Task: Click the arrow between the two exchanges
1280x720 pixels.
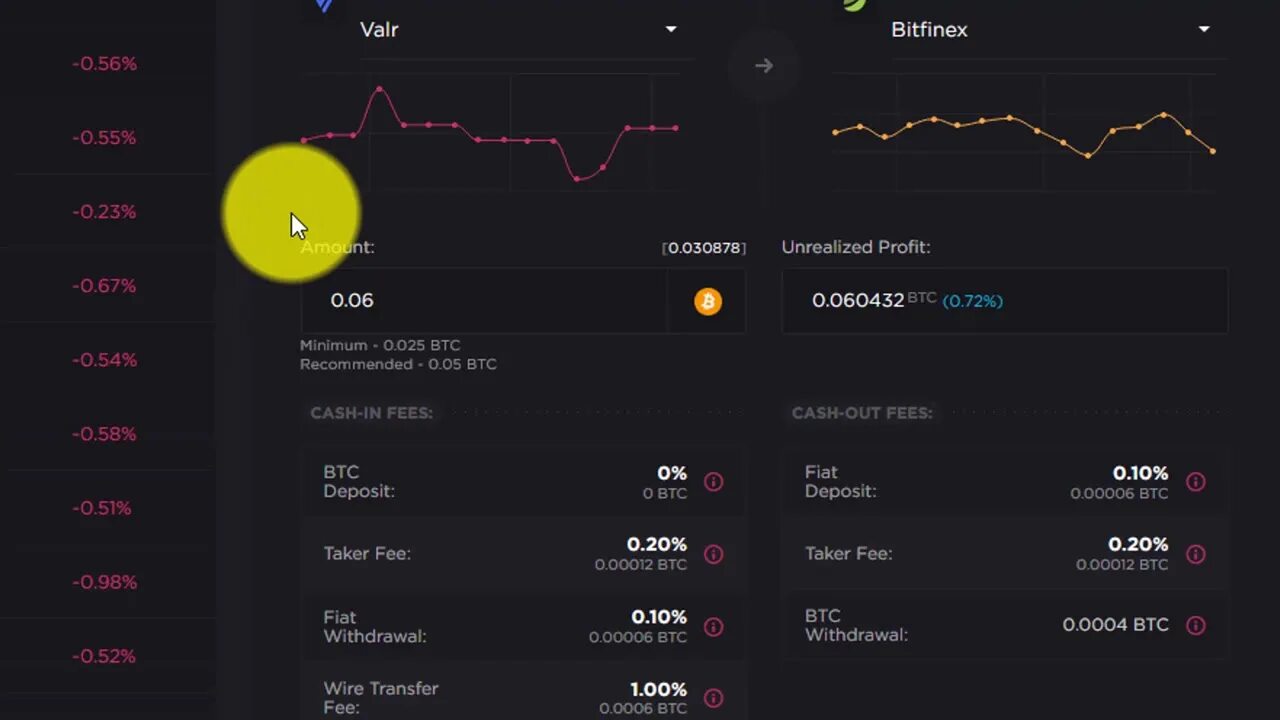Action: pos(764,66)
